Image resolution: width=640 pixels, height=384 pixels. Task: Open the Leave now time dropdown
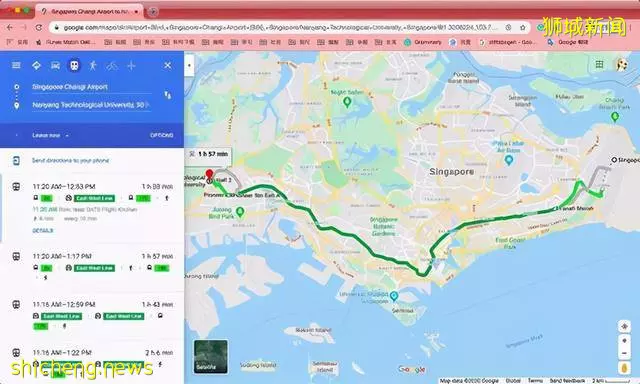pos(50,135)
